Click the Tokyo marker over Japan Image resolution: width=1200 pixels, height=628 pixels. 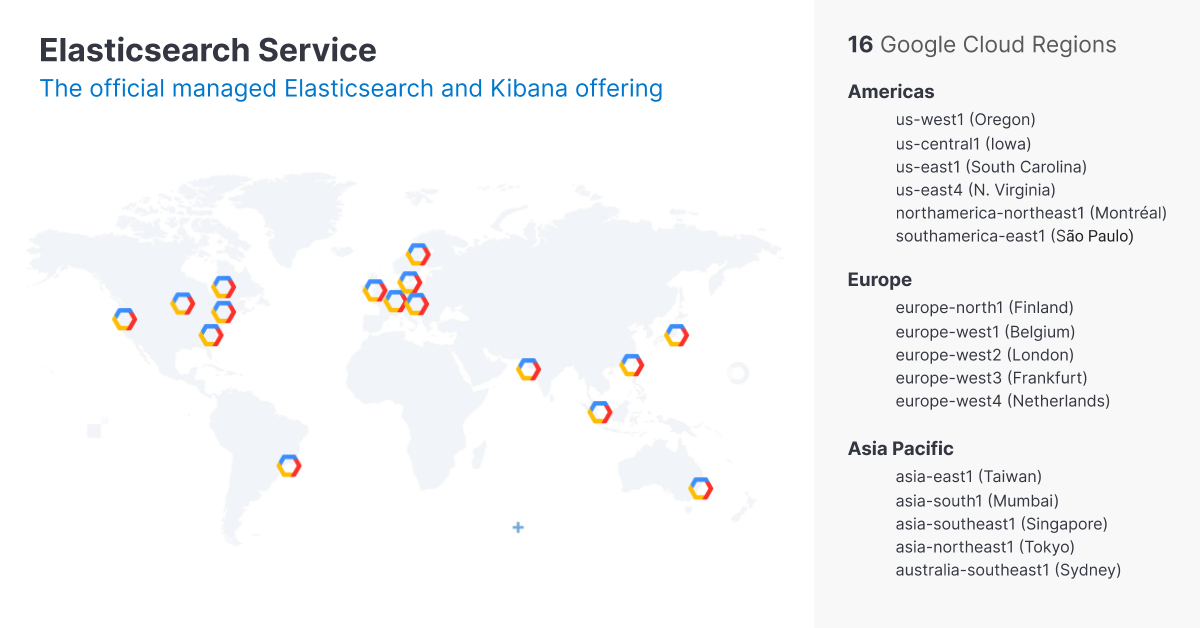pos(677,336)
